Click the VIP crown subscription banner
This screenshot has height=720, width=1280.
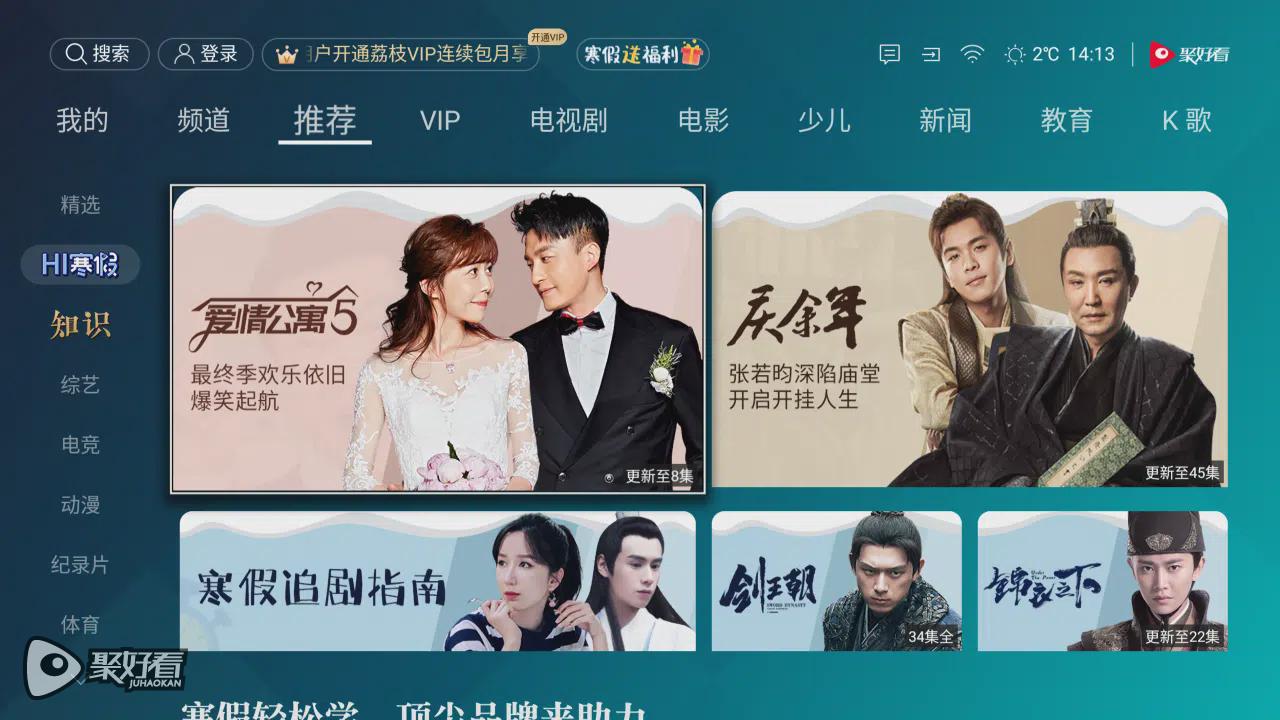tap(400, 54)
